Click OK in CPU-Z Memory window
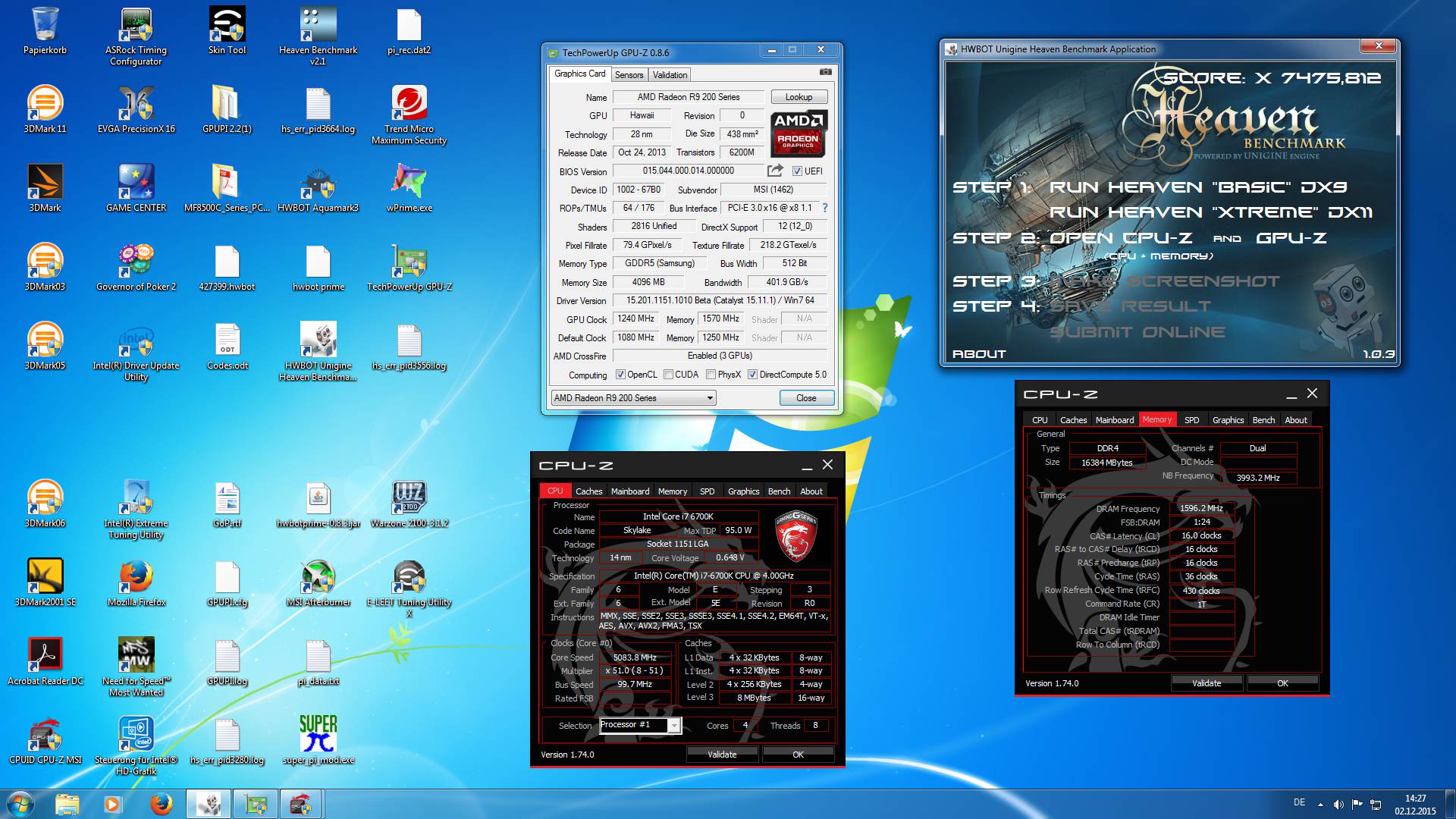The width and height of the screenshot is (1456, 819). [x=1282, y=683]
